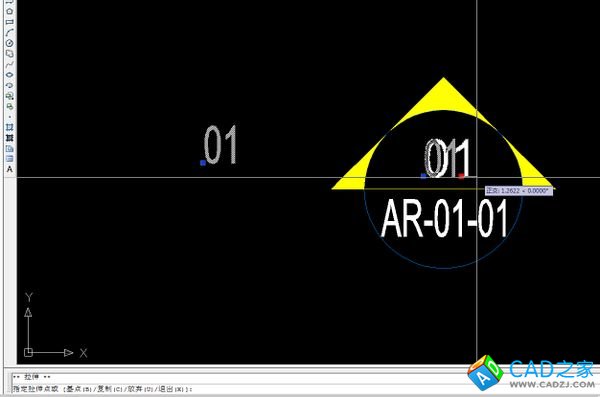Open the www.cadzj.com watermark link
This screenshot has width=600, height=397.
pos(552,384)
